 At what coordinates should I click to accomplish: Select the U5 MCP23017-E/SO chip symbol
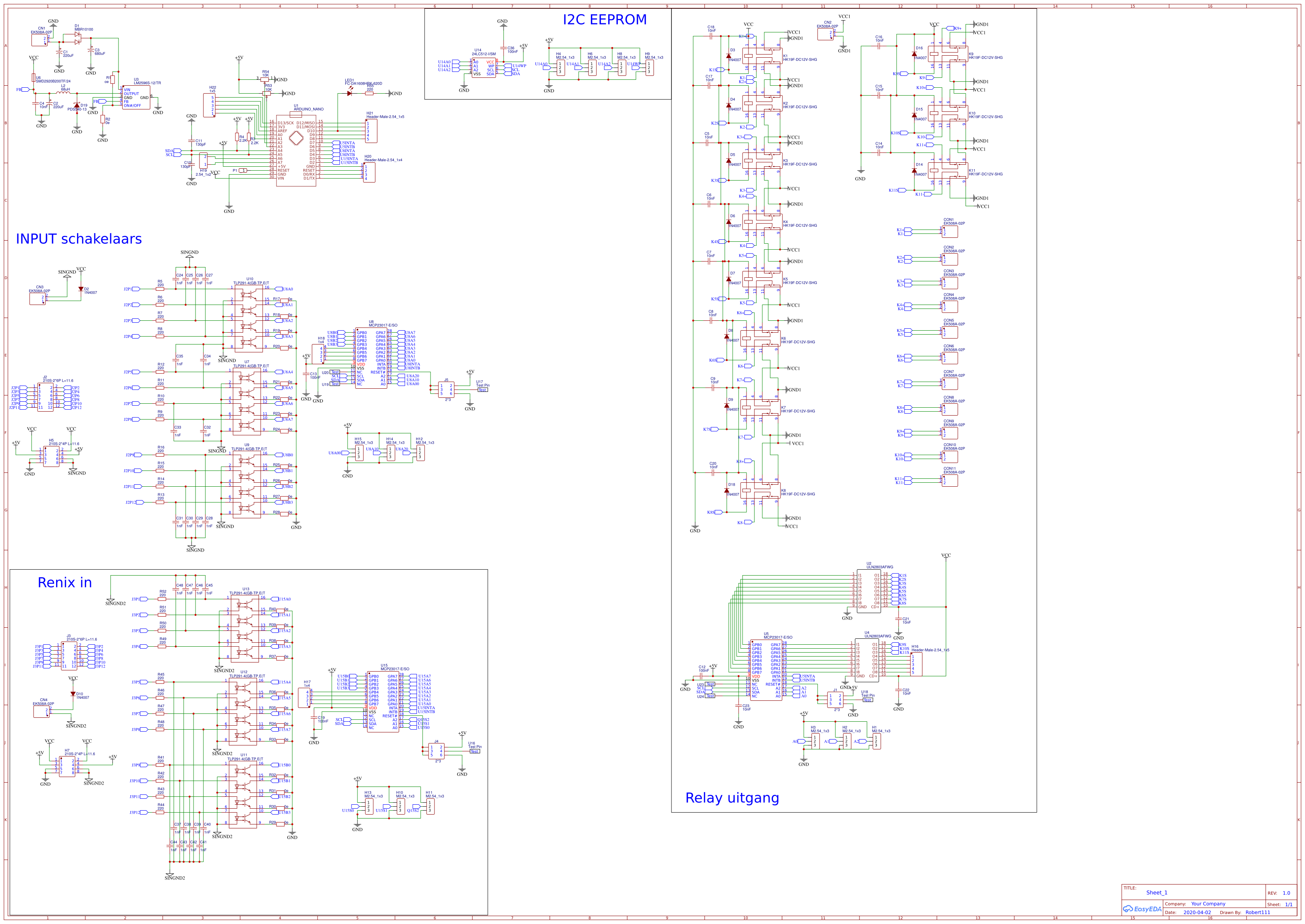pyautogui.click(x=766, y=670)
